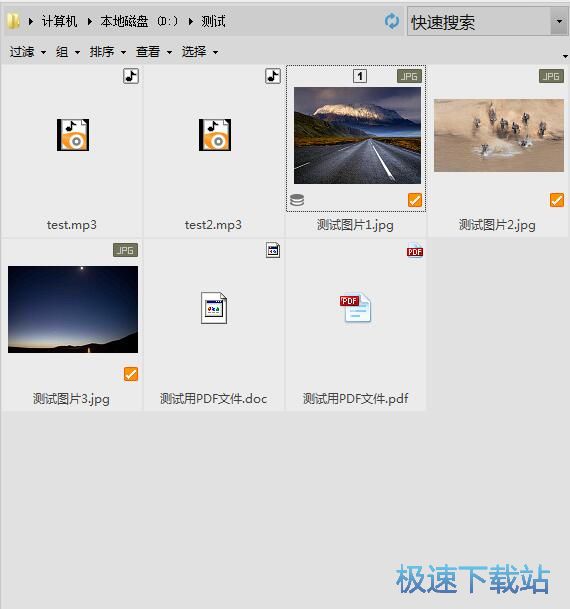Click the folder icon in breadcrumb bar
570x609 pixels.
[13, 21]
